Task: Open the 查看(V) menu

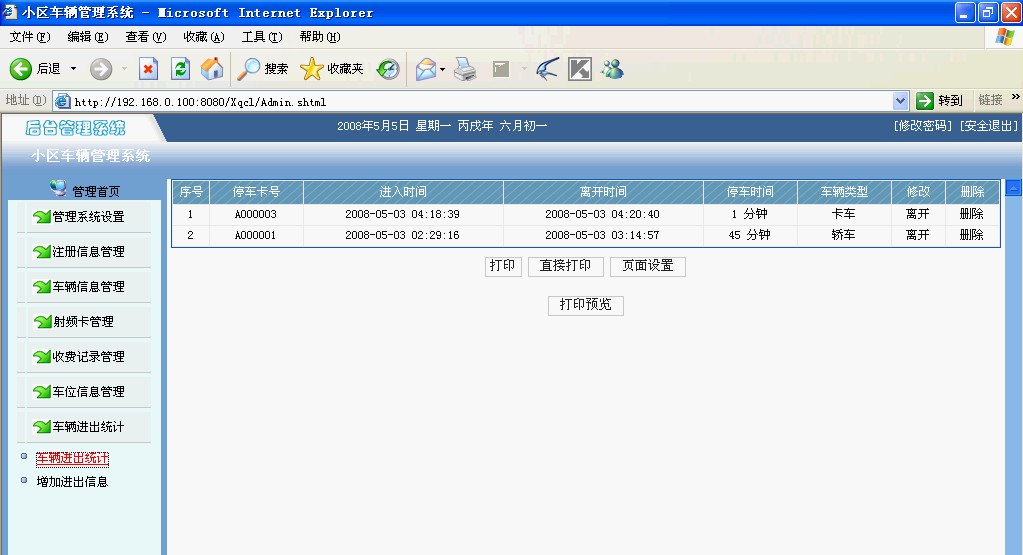Action: pyautogui.click(x=145, y=37)
